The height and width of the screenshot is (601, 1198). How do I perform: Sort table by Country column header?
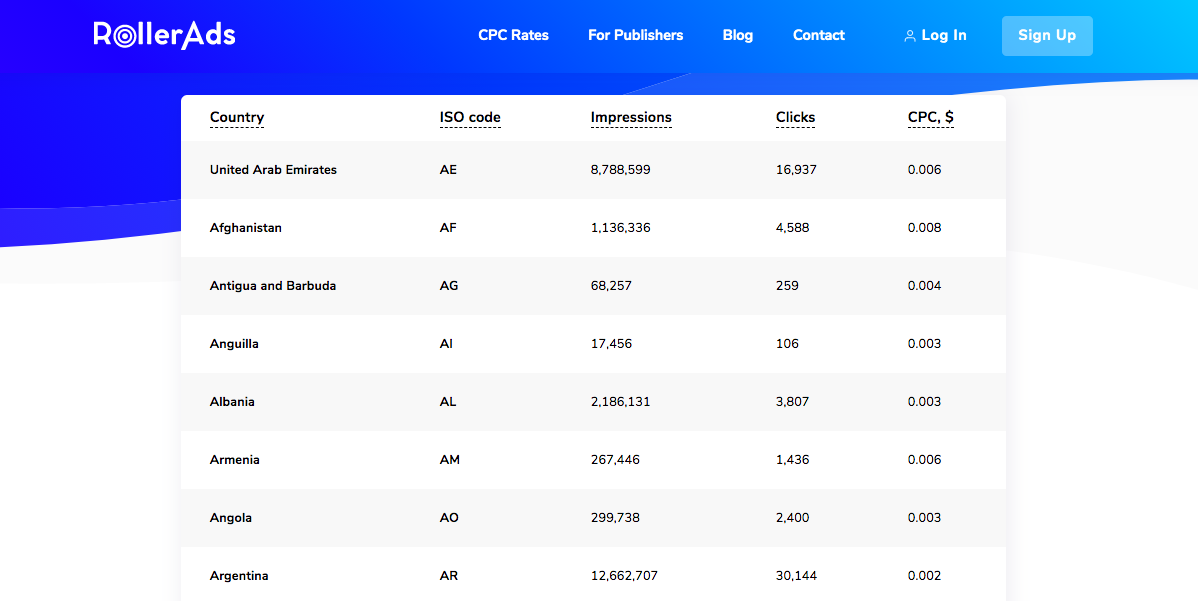[237, 117]
